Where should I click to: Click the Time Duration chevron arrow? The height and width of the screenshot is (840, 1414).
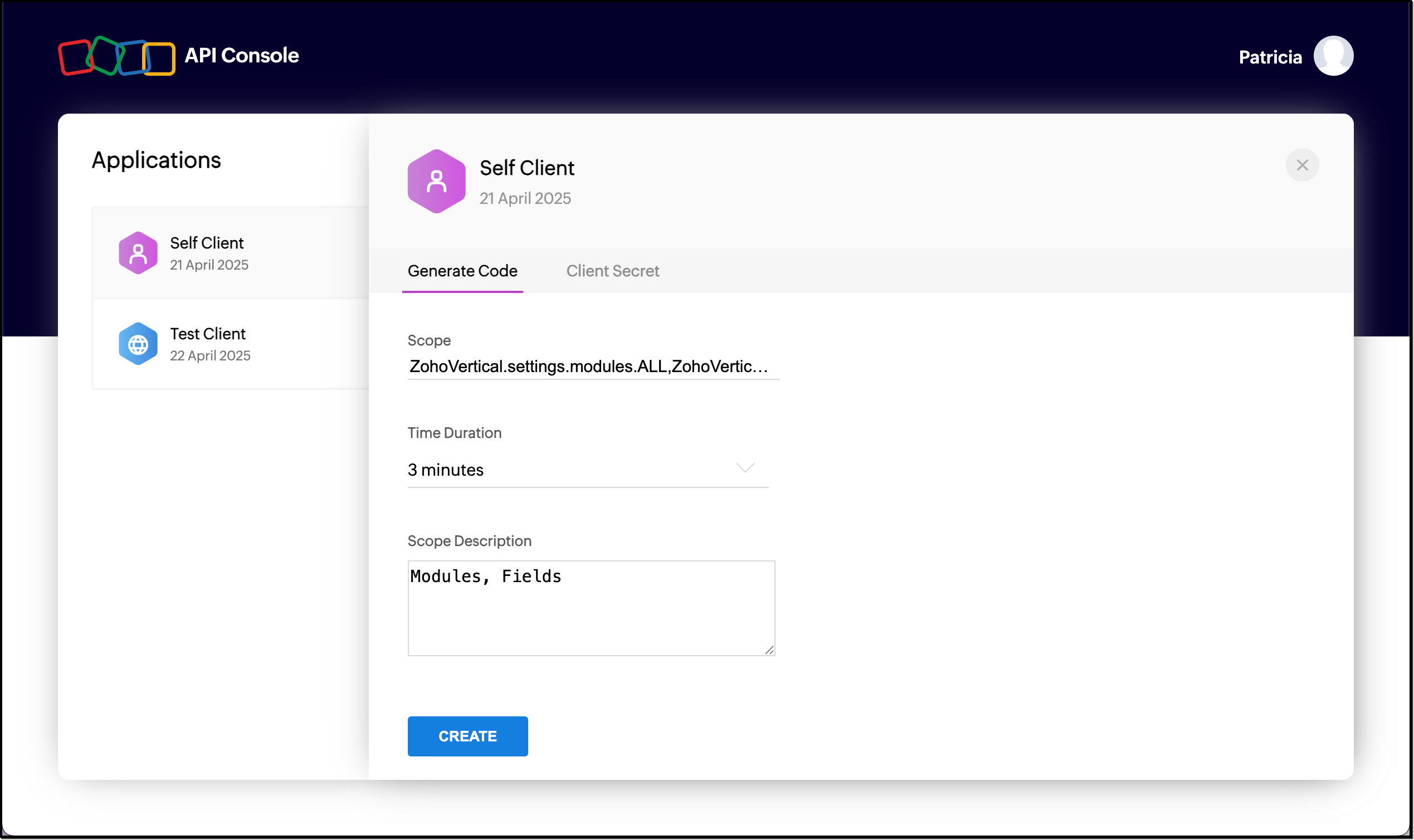pyautogui.click(x=744, y=467)
